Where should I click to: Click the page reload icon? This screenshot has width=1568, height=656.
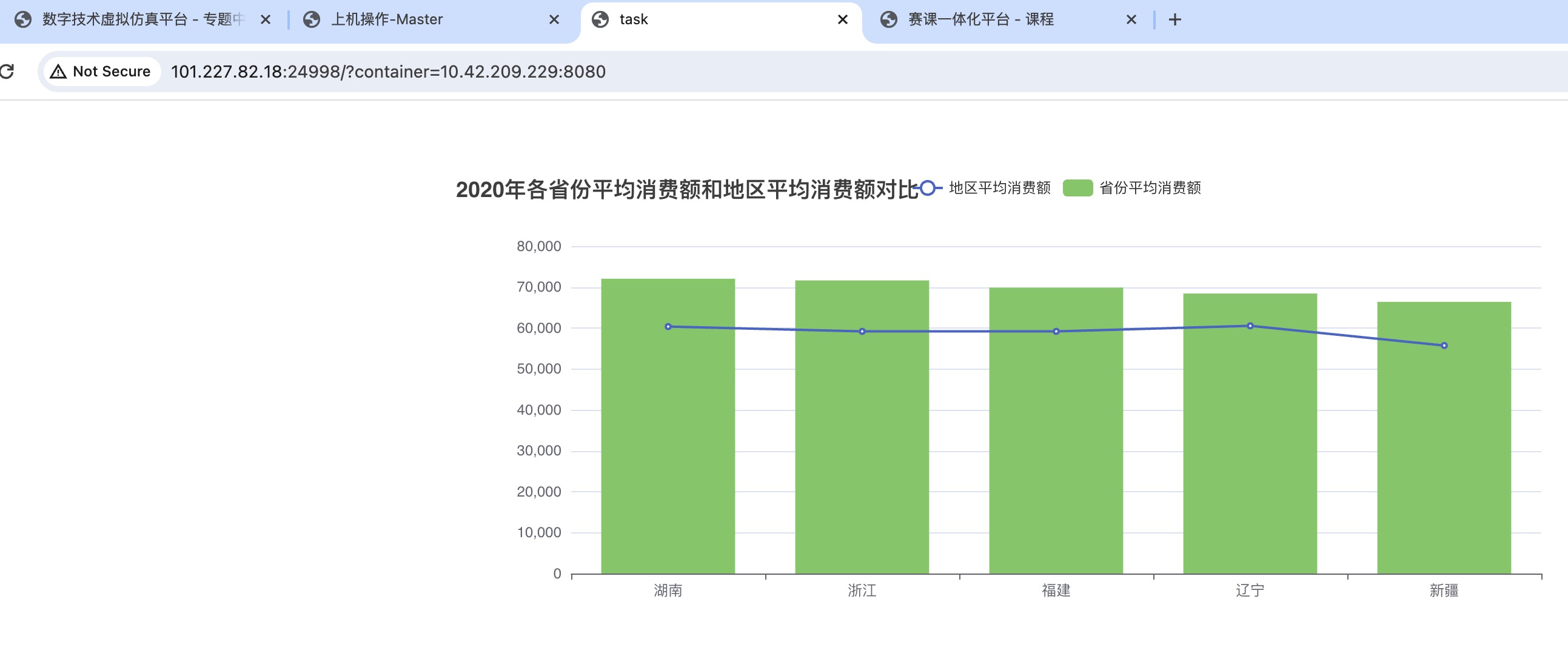[7, 72]
